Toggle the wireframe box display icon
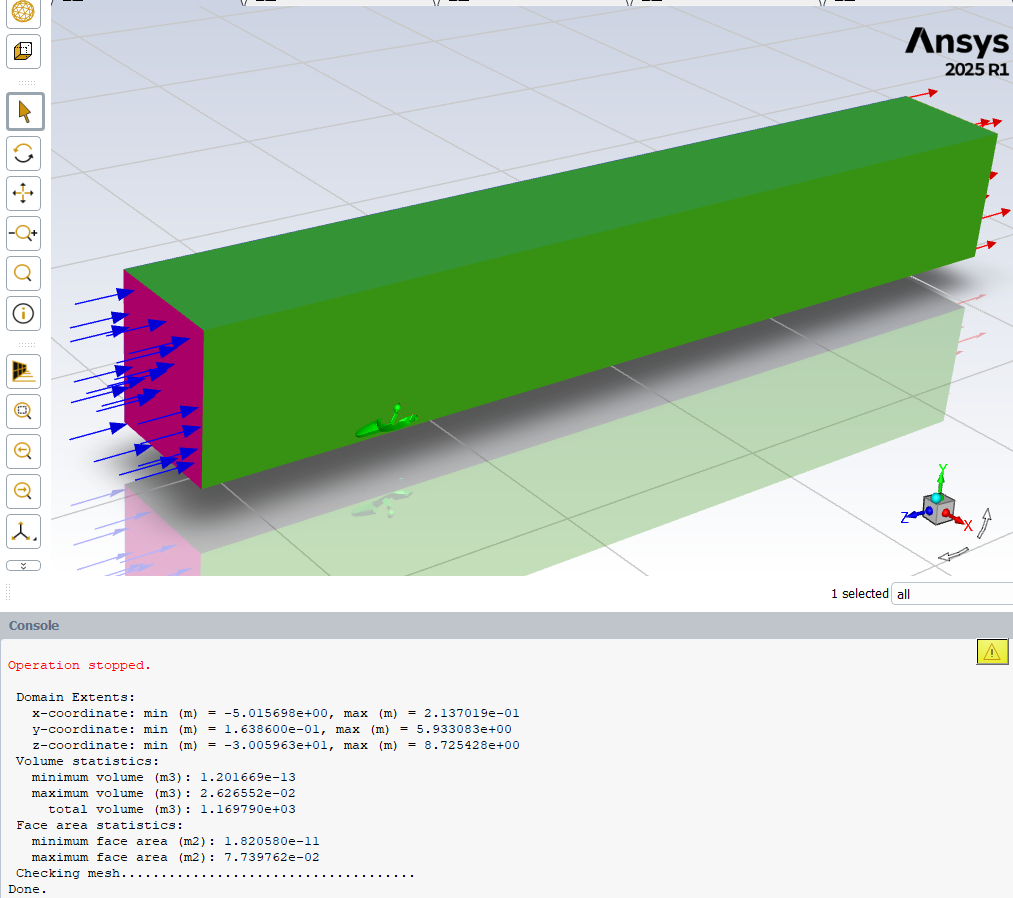The width and height of the screenshot is (1013, 898). 24,50
